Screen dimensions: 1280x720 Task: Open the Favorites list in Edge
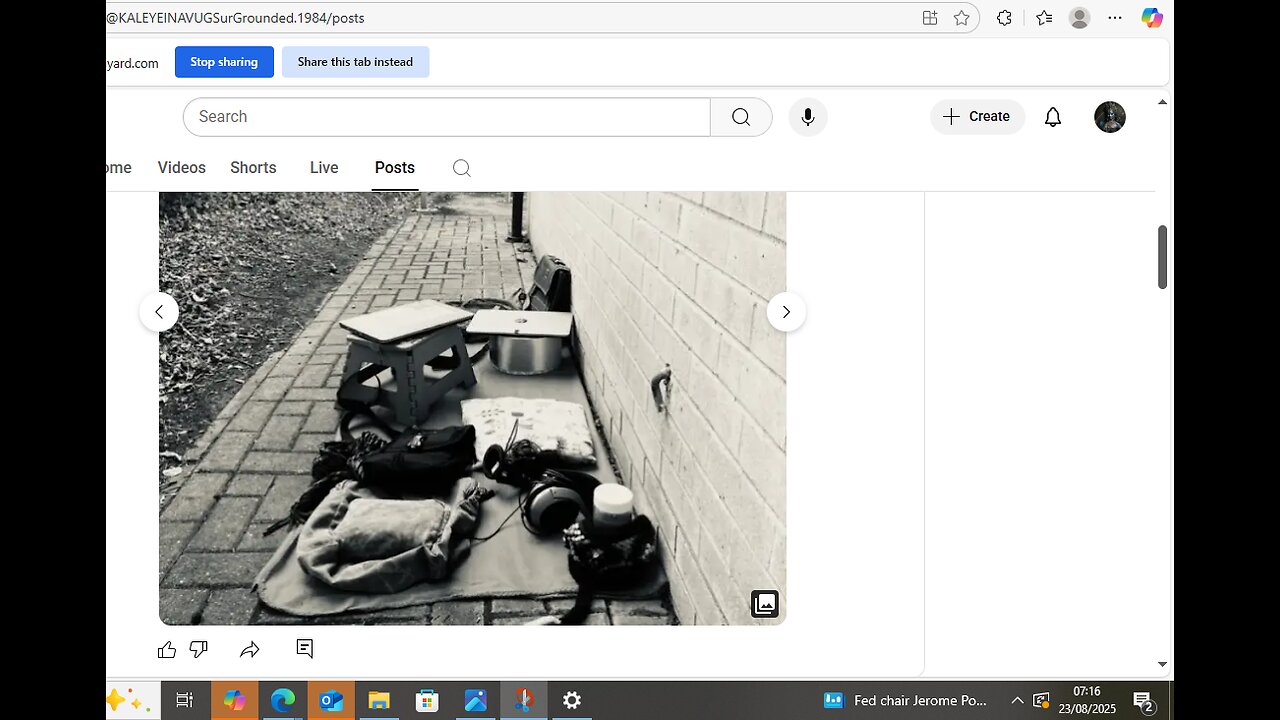click(1044, 18)
